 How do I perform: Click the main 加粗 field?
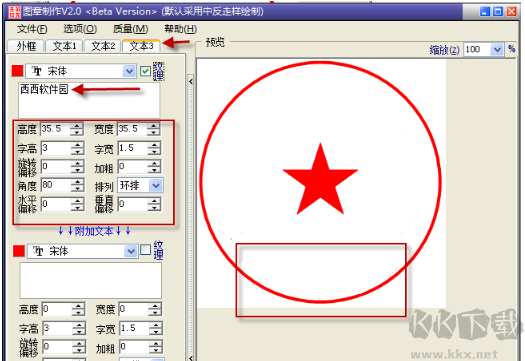(133, 166)
